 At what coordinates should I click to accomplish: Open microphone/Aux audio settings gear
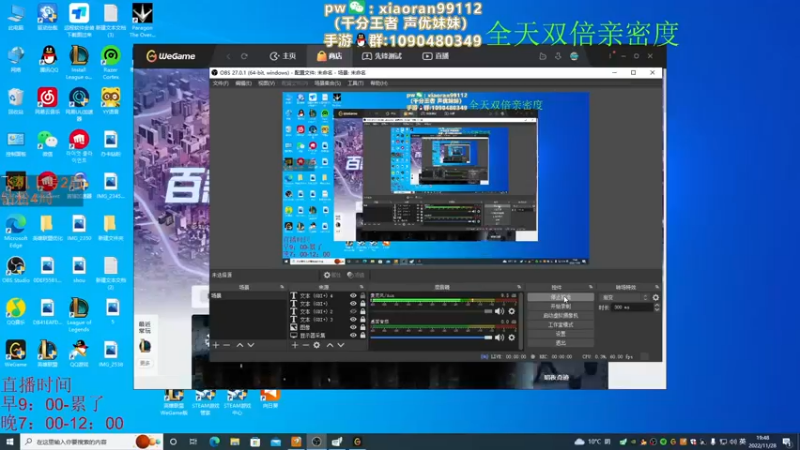click(512, 311)
